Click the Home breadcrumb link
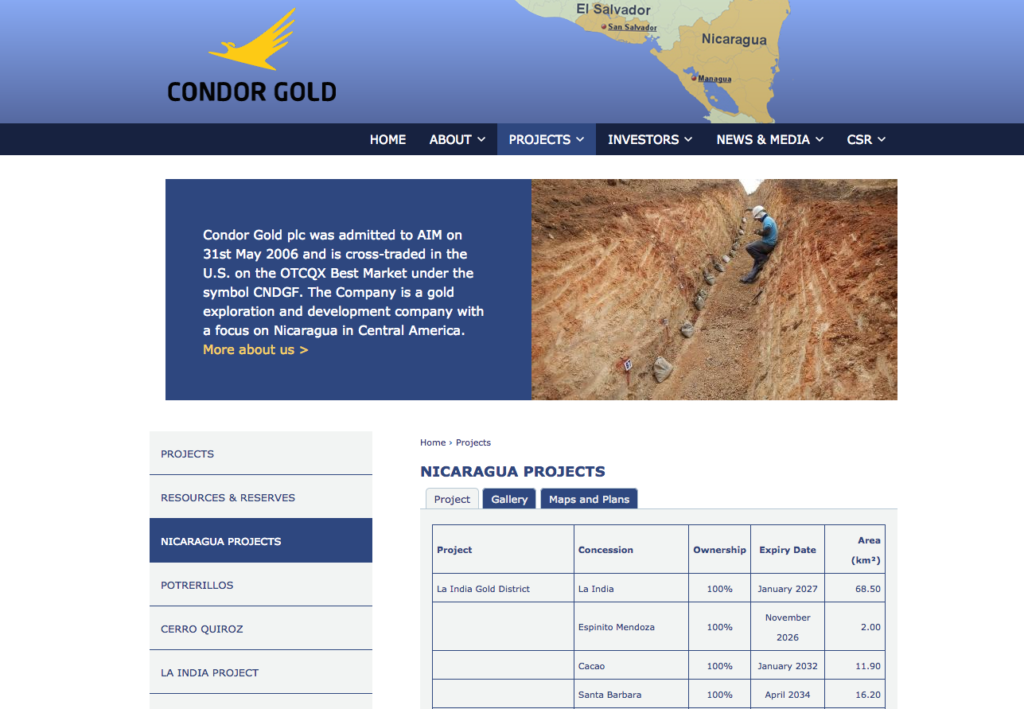 click(432, 443)
